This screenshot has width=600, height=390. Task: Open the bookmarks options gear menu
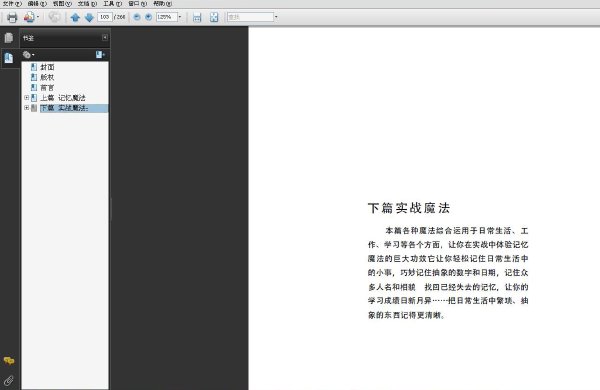click(x=28, y=55)
